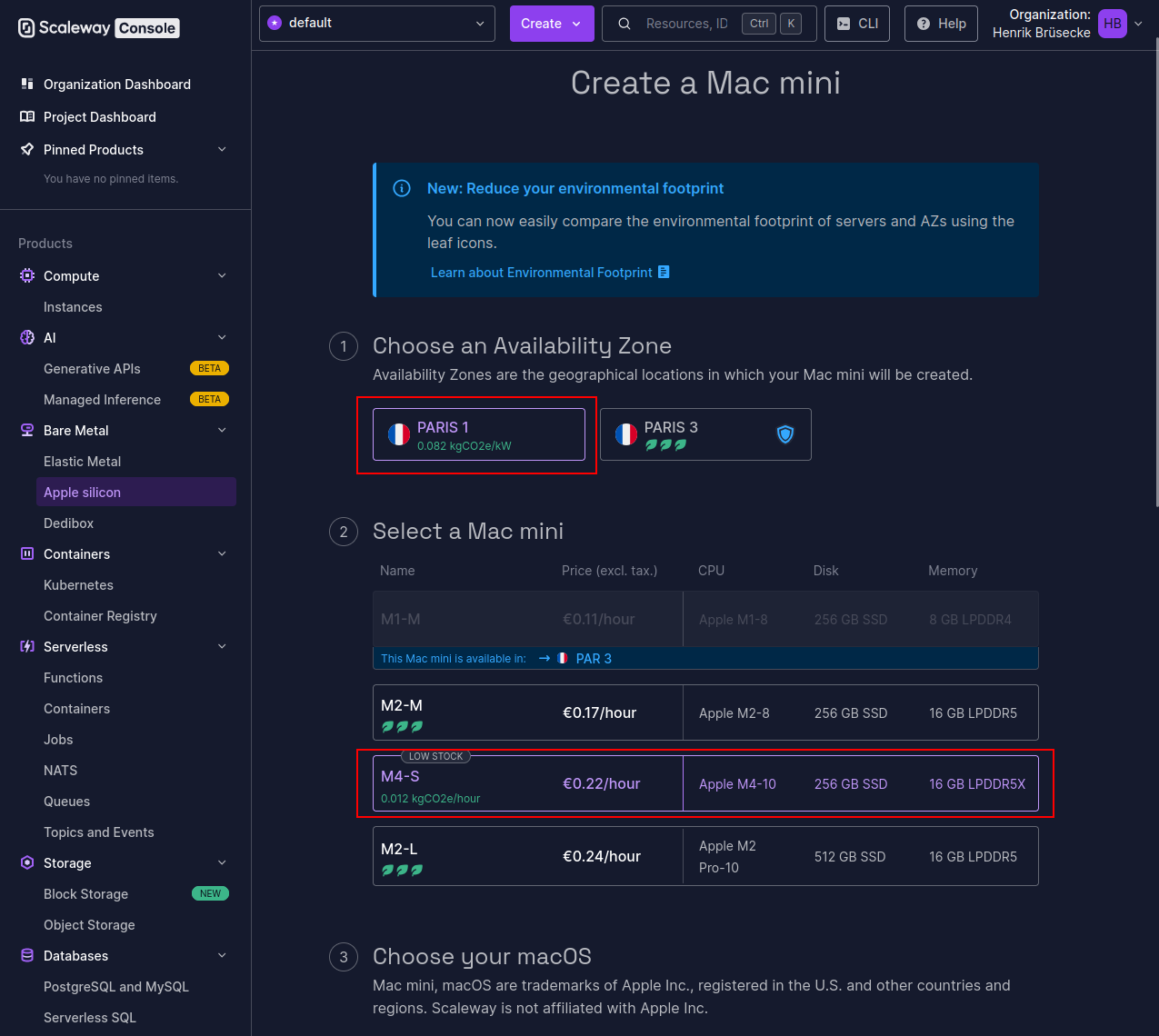This screenshot has height=1036, width=1159.
Task: Click the Containers section icon
Action: (27, 553)
